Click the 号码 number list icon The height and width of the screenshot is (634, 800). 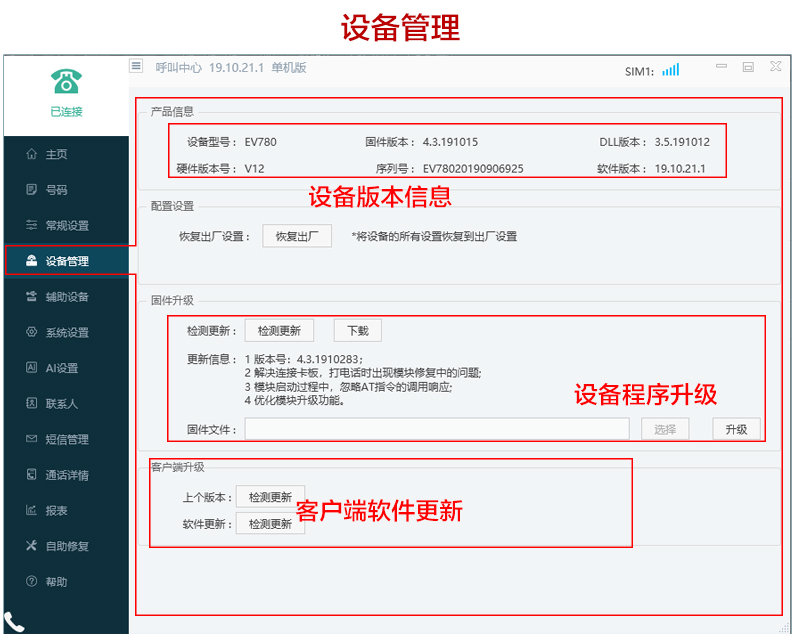click(32, 190)
